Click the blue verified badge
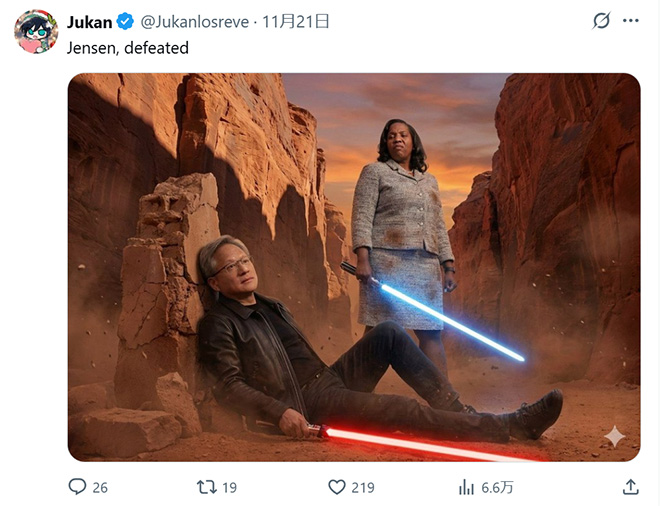 (125, 21)
